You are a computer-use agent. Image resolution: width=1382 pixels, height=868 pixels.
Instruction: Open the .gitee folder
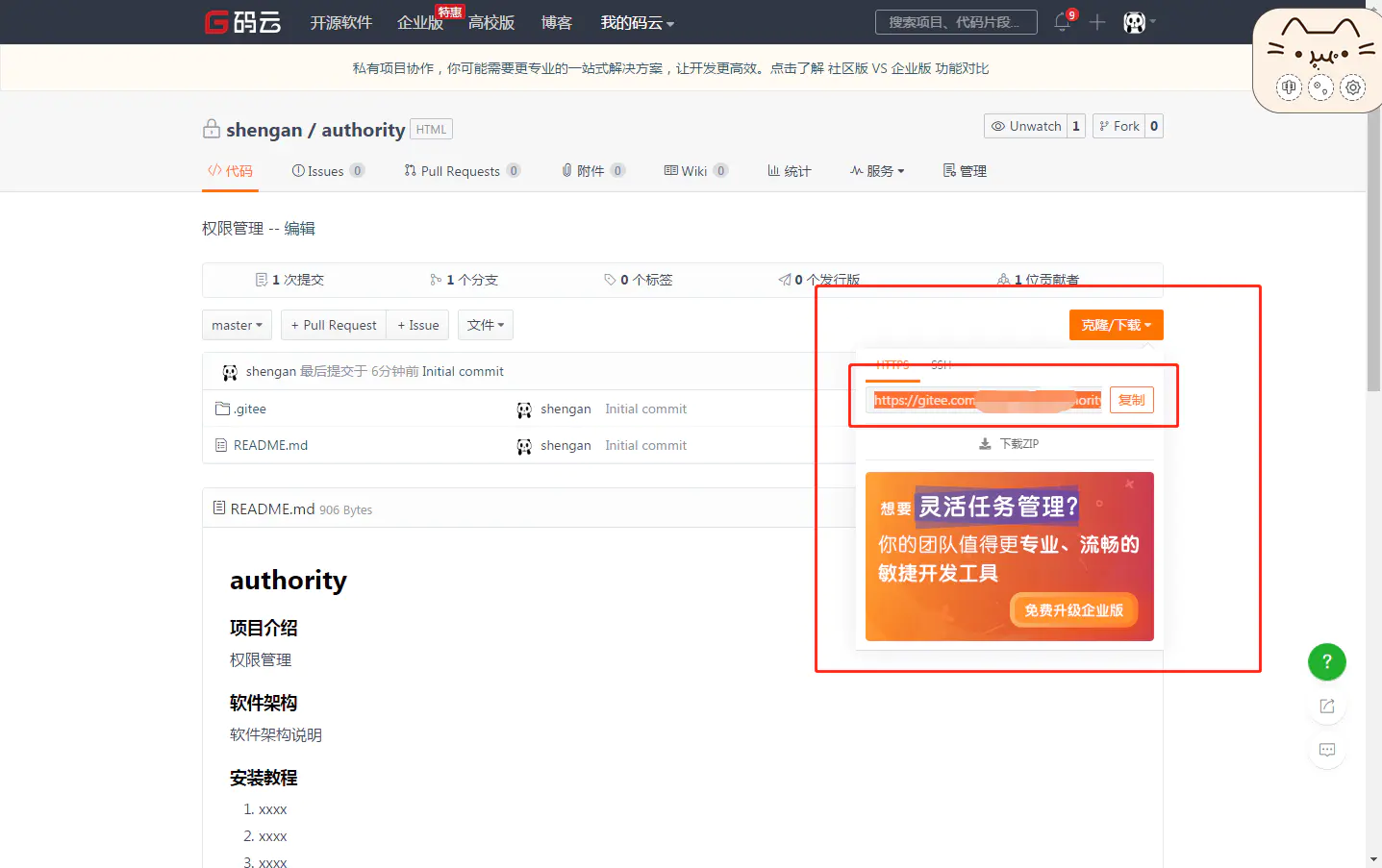250,409
